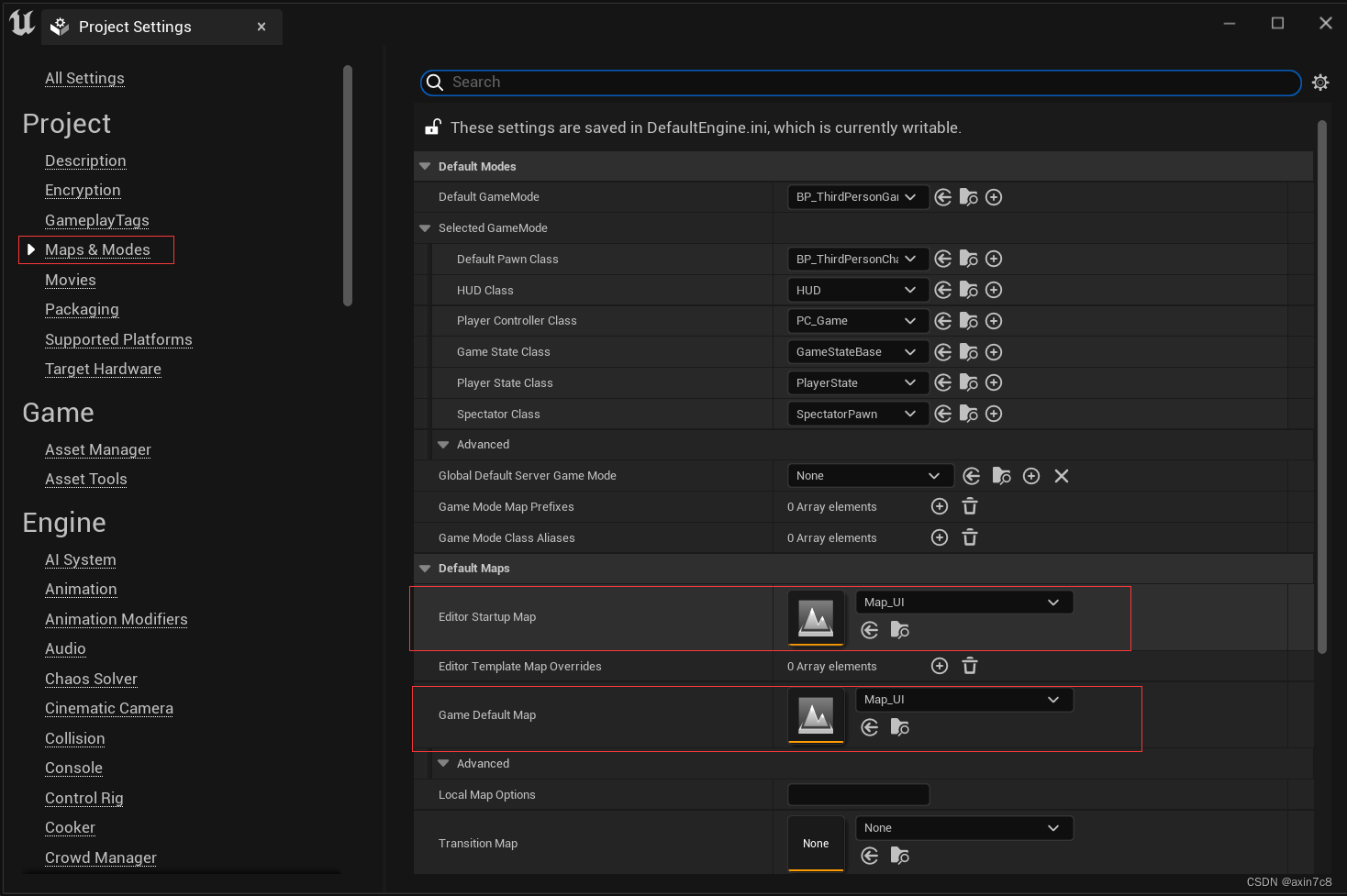Create new Default Pawn Class blueprint

click(x=994, y=259)
